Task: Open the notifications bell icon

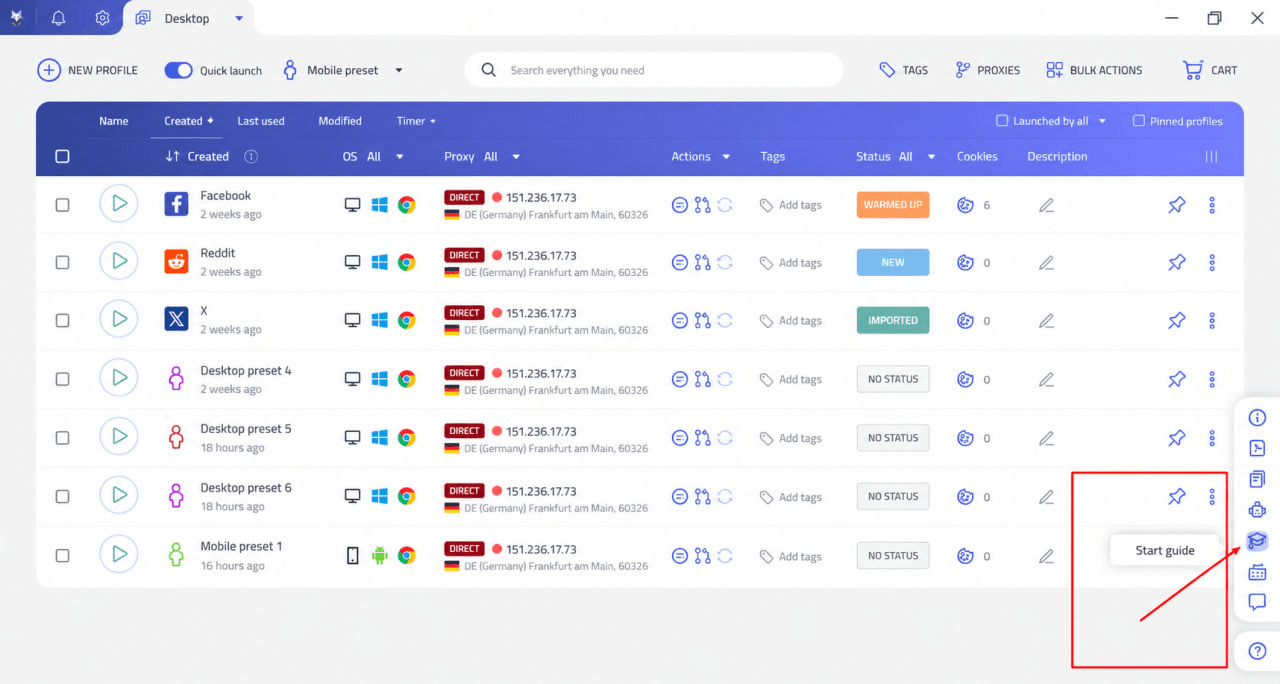Action: 58,18
